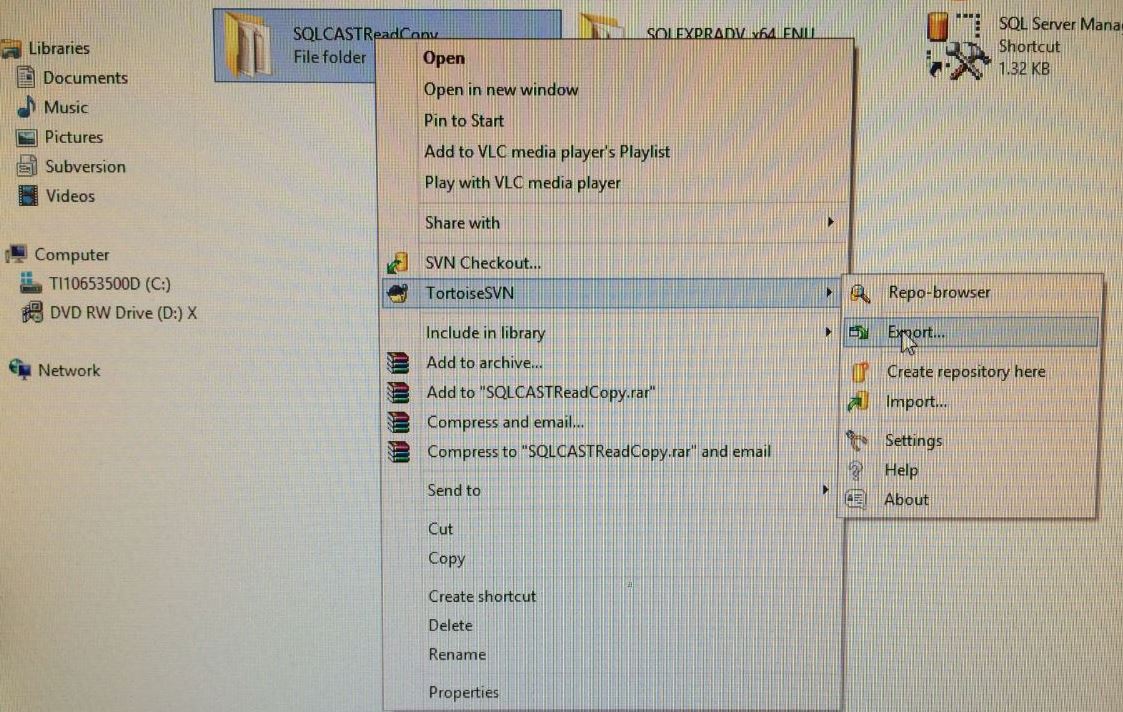The width and height of the screenshot is (1123, 712).
Task: Select Compress and email... entry
Action: (x=505, y=422)
